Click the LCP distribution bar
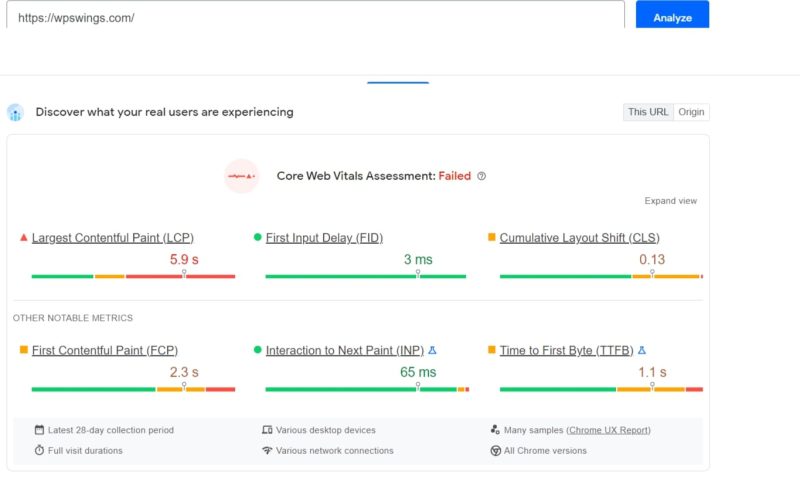800x488 pixels. pyautogui.click(x=133, y=276)
